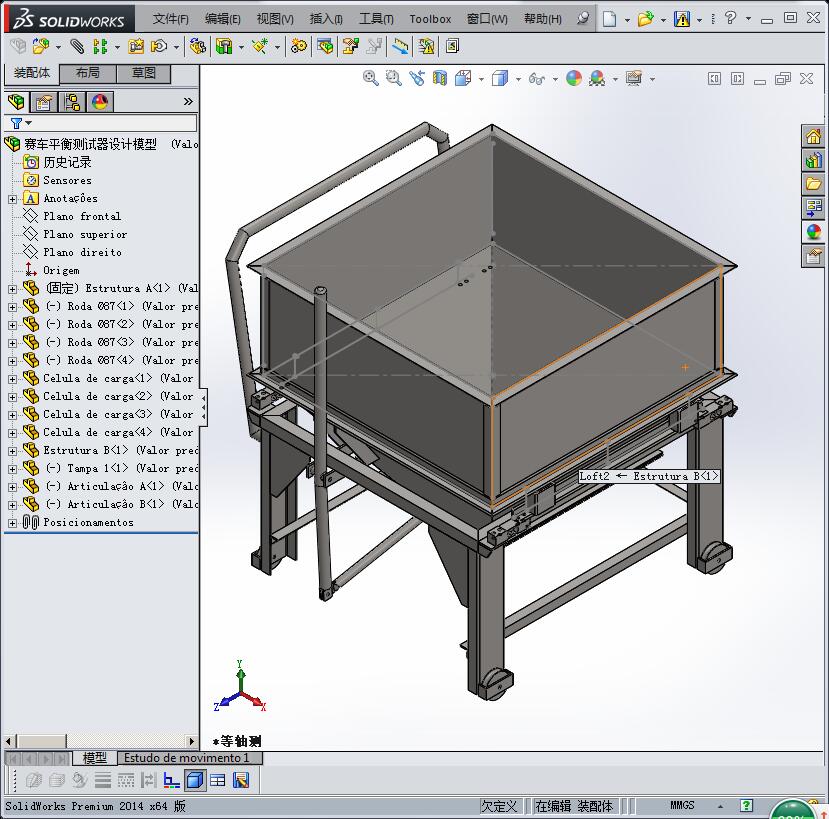Toggle the 3D Views cube button in the bottom toolbar
This screenshot has height=819, width=829.
195,780
